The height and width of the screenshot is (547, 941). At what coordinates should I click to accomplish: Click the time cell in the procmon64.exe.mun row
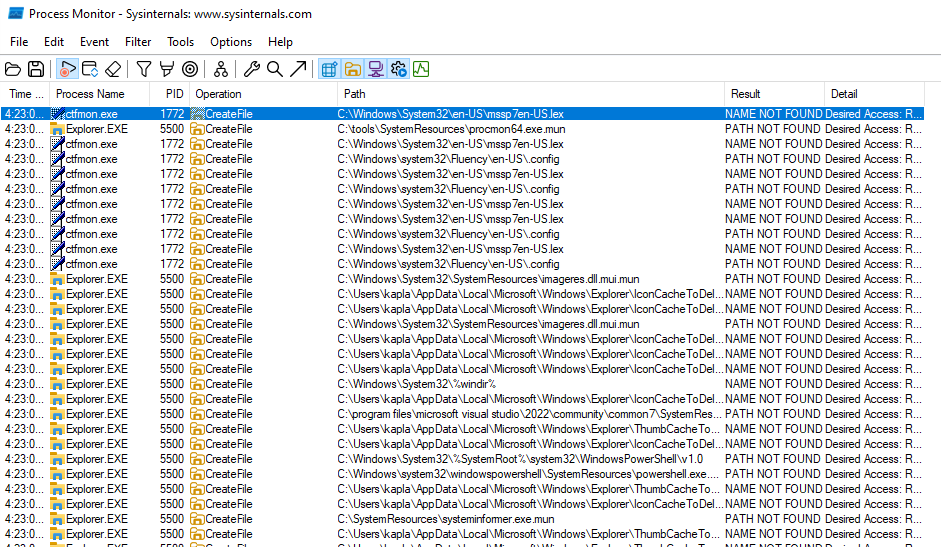point(25,129)
